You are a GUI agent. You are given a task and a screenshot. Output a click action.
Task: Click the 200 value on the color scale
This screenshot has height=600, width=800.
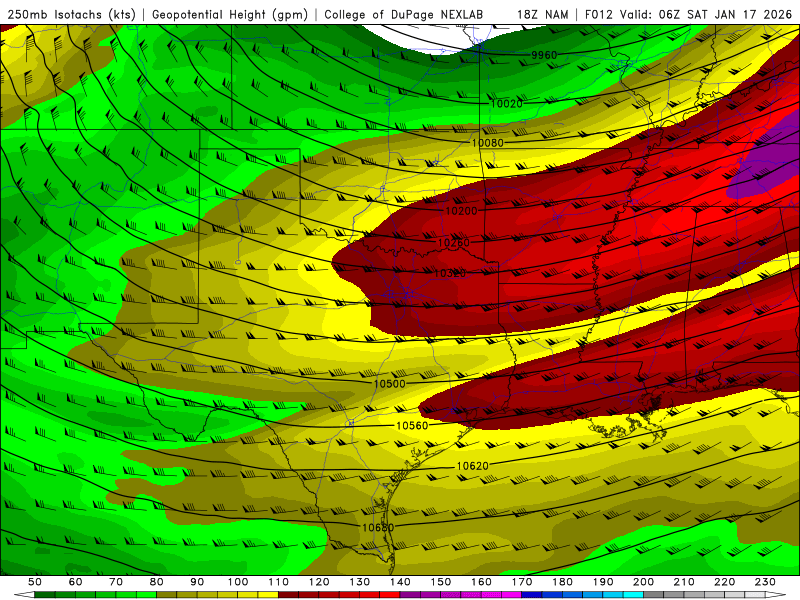pyautogui.click(x=643, y=582)
